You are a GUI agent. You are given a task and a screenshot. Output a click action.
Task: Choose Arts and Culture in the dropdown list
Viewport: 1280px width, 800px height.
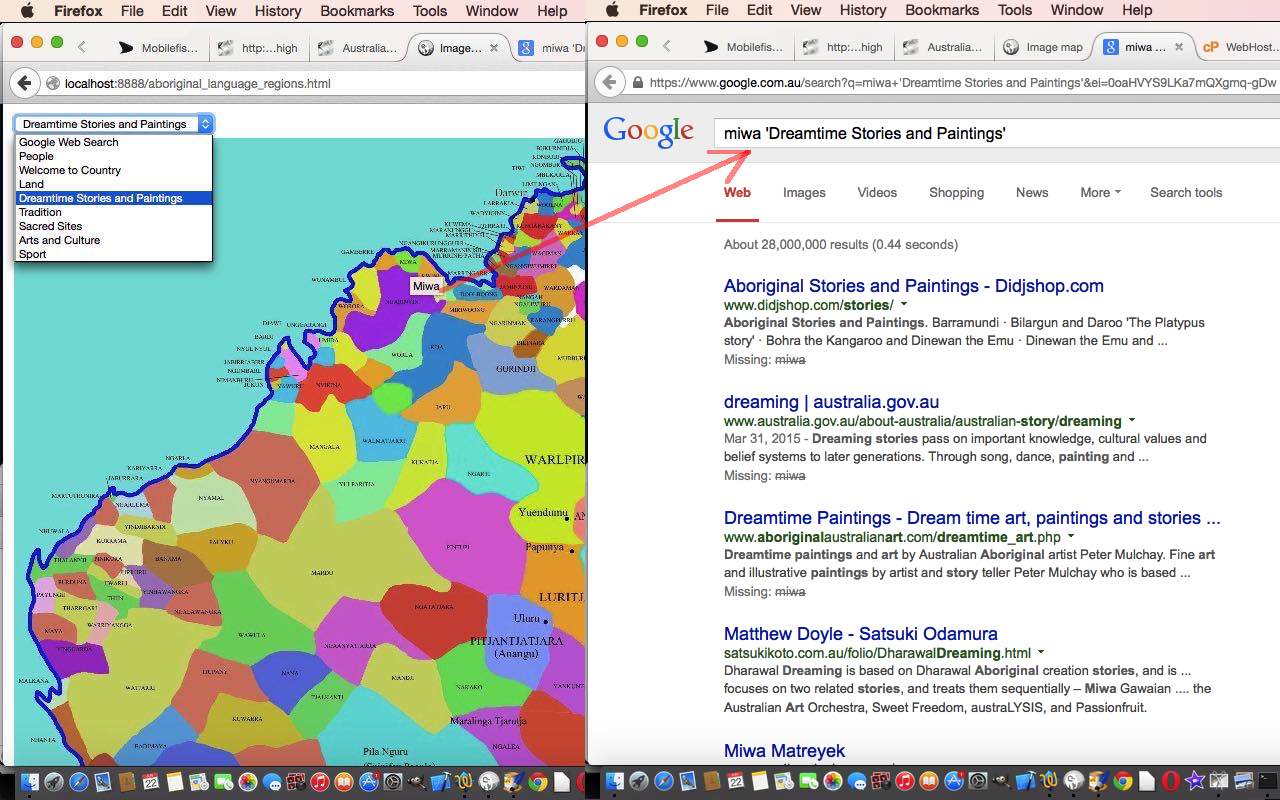point(114,240)
